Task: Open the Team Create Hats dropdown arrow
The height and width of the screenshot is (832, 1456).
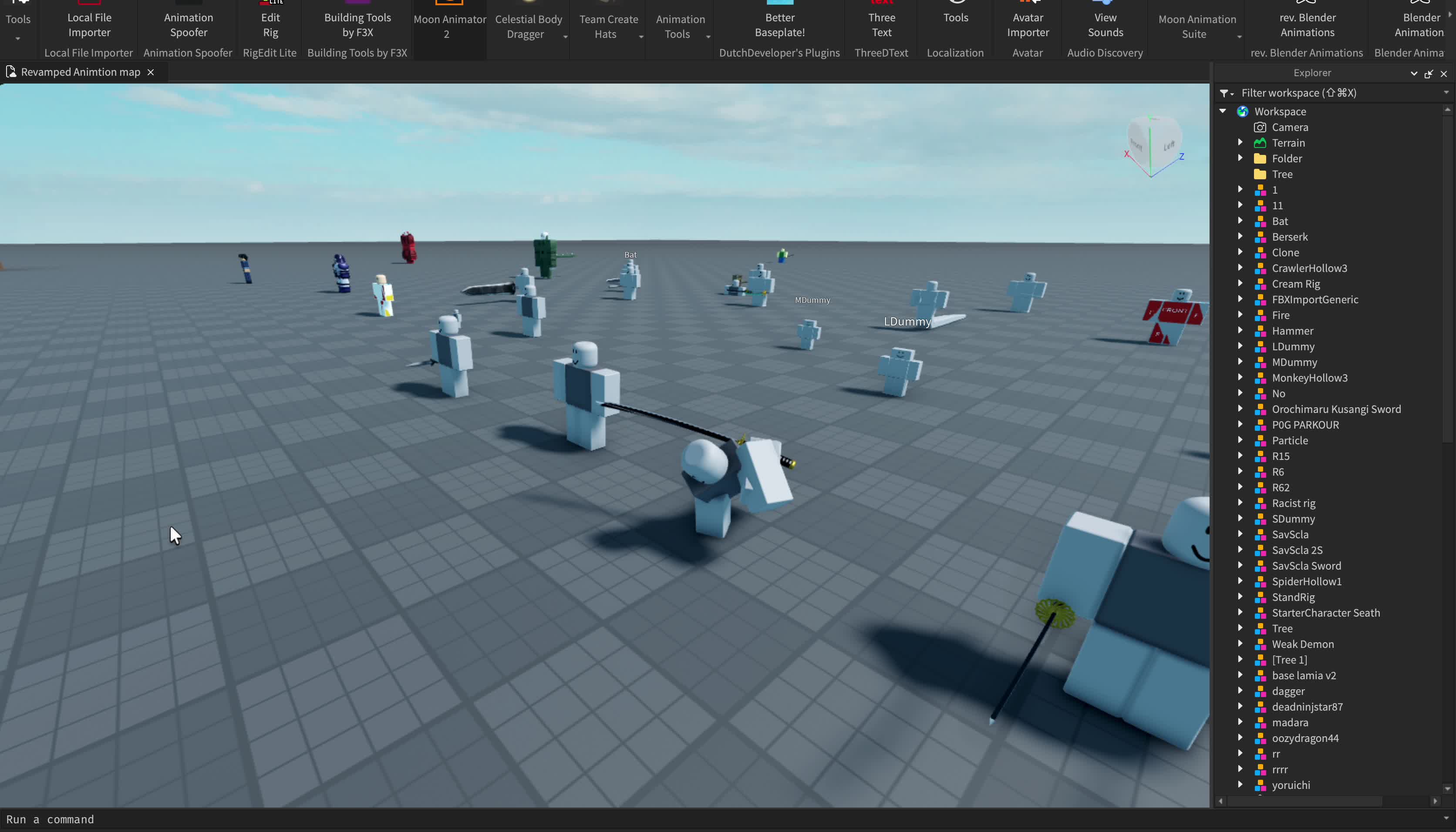Action: 641,37
